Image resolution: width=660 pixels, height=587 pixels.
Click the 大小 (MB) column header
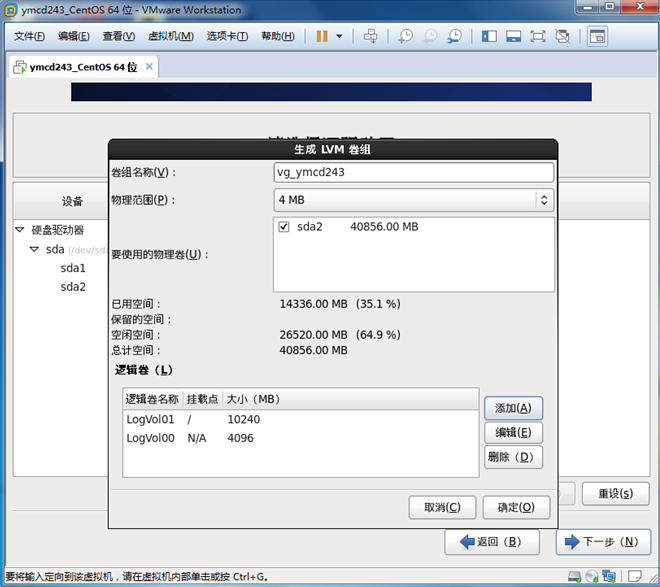click(253, 399)
